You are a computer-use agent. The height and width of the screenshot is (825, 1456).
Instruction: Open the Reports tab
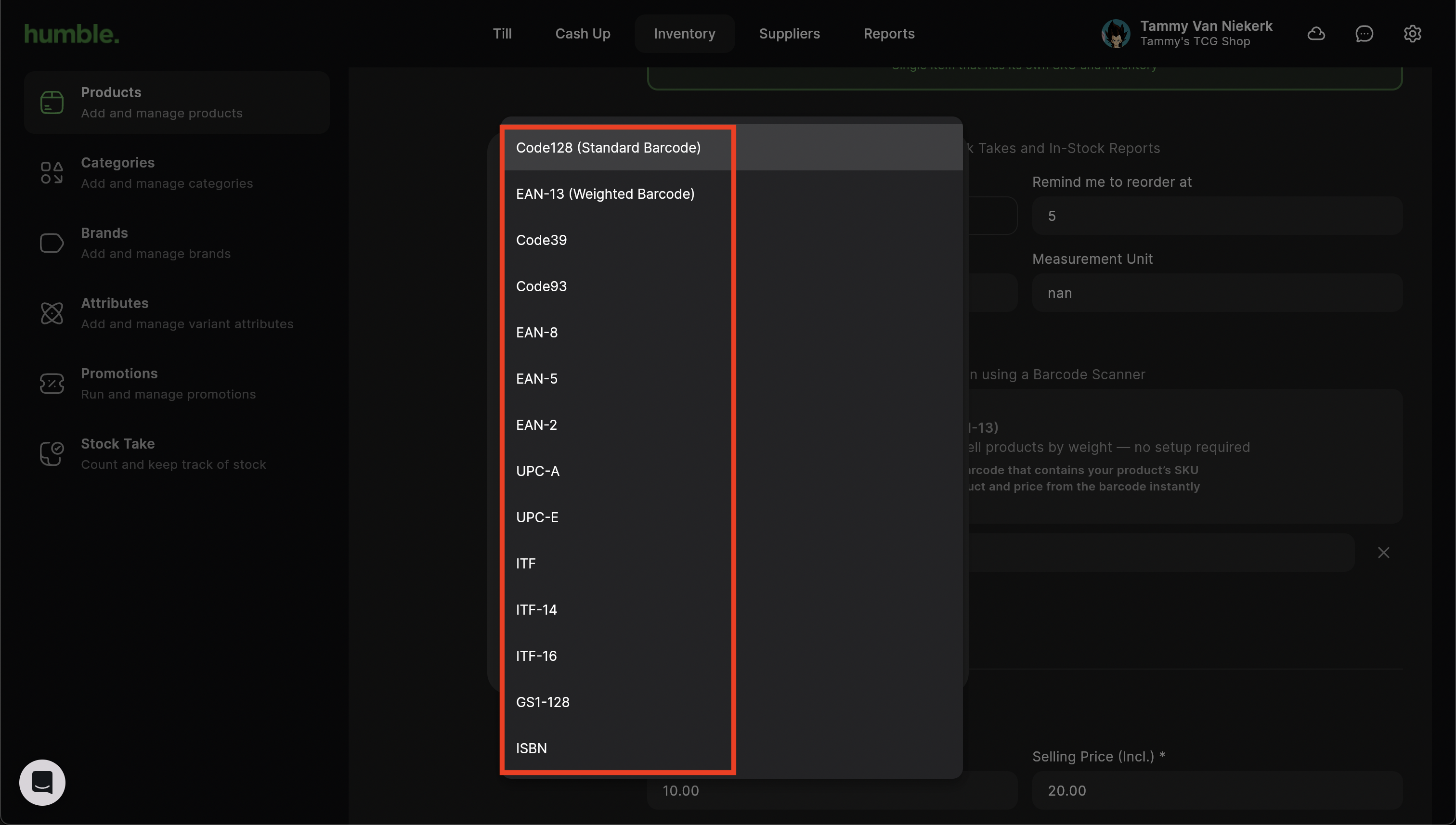tap(889, 34)
